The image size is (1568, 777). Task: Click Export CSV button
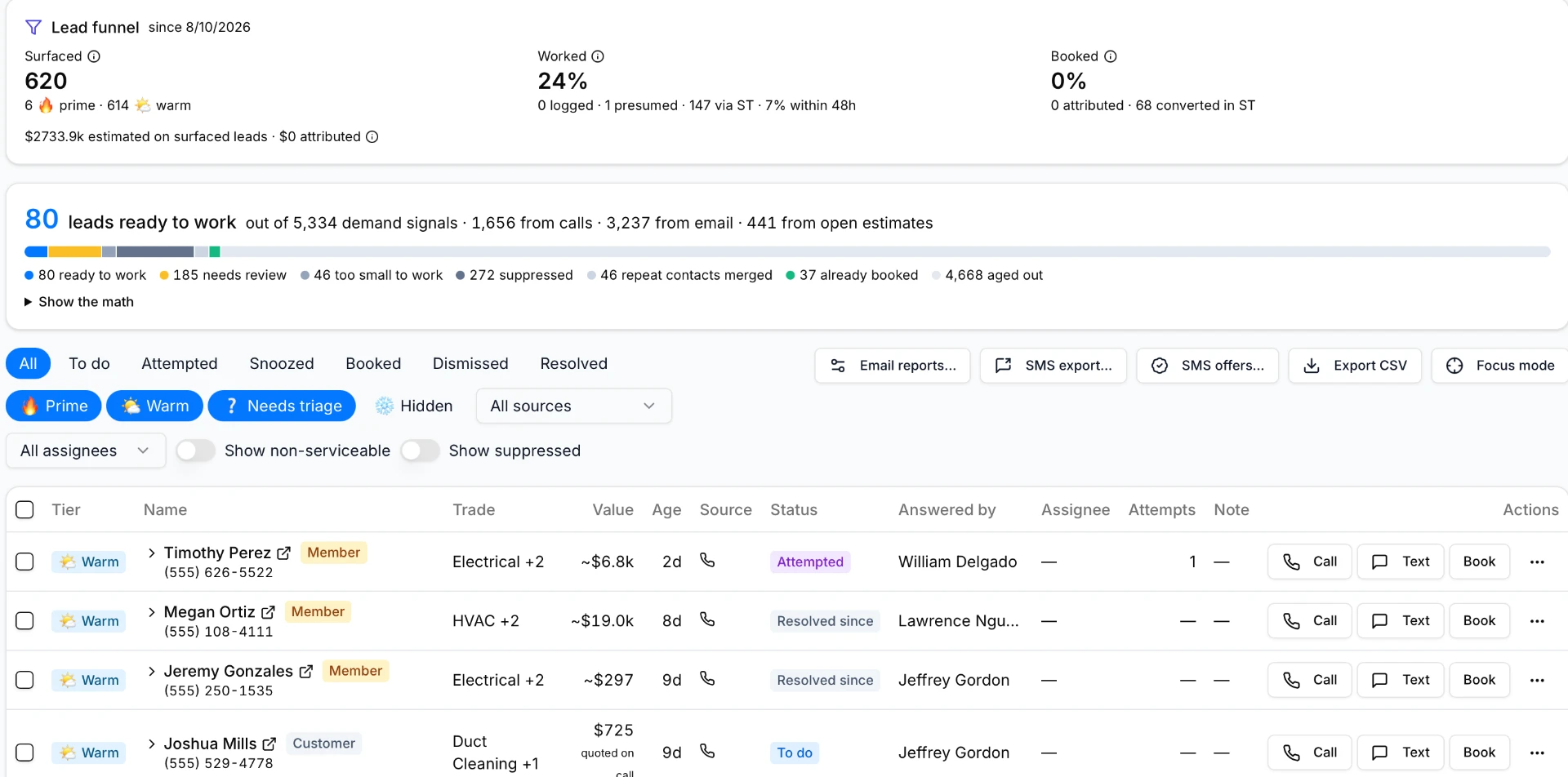tap(1355, 366)
